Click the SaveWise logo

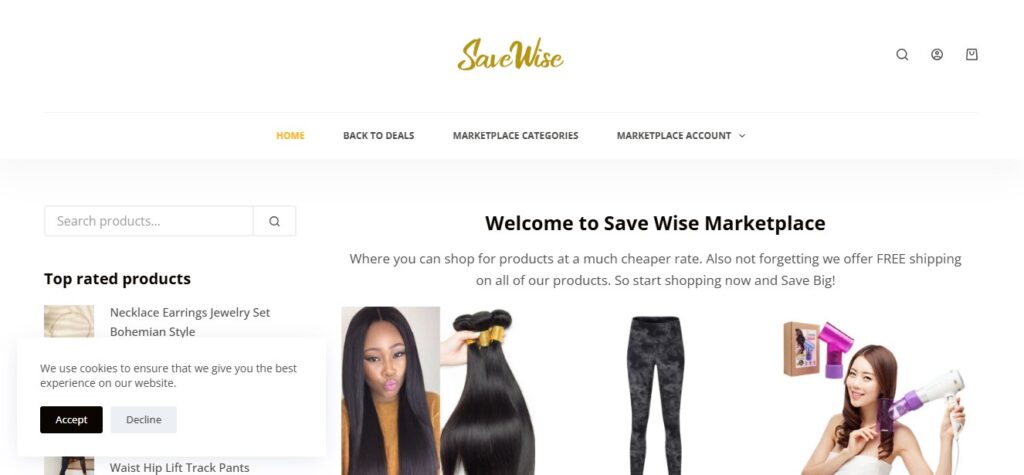(511, 54)
